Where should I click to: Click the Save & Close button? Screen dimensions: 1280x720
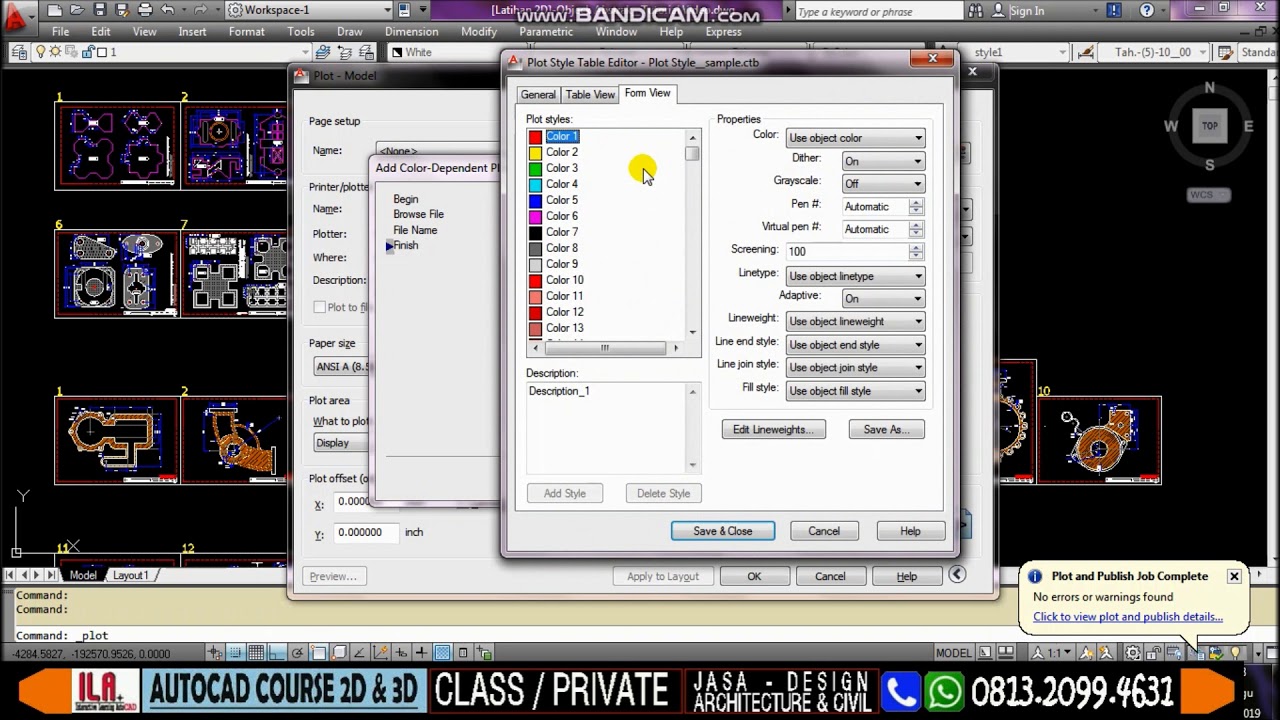click(723, 531)
